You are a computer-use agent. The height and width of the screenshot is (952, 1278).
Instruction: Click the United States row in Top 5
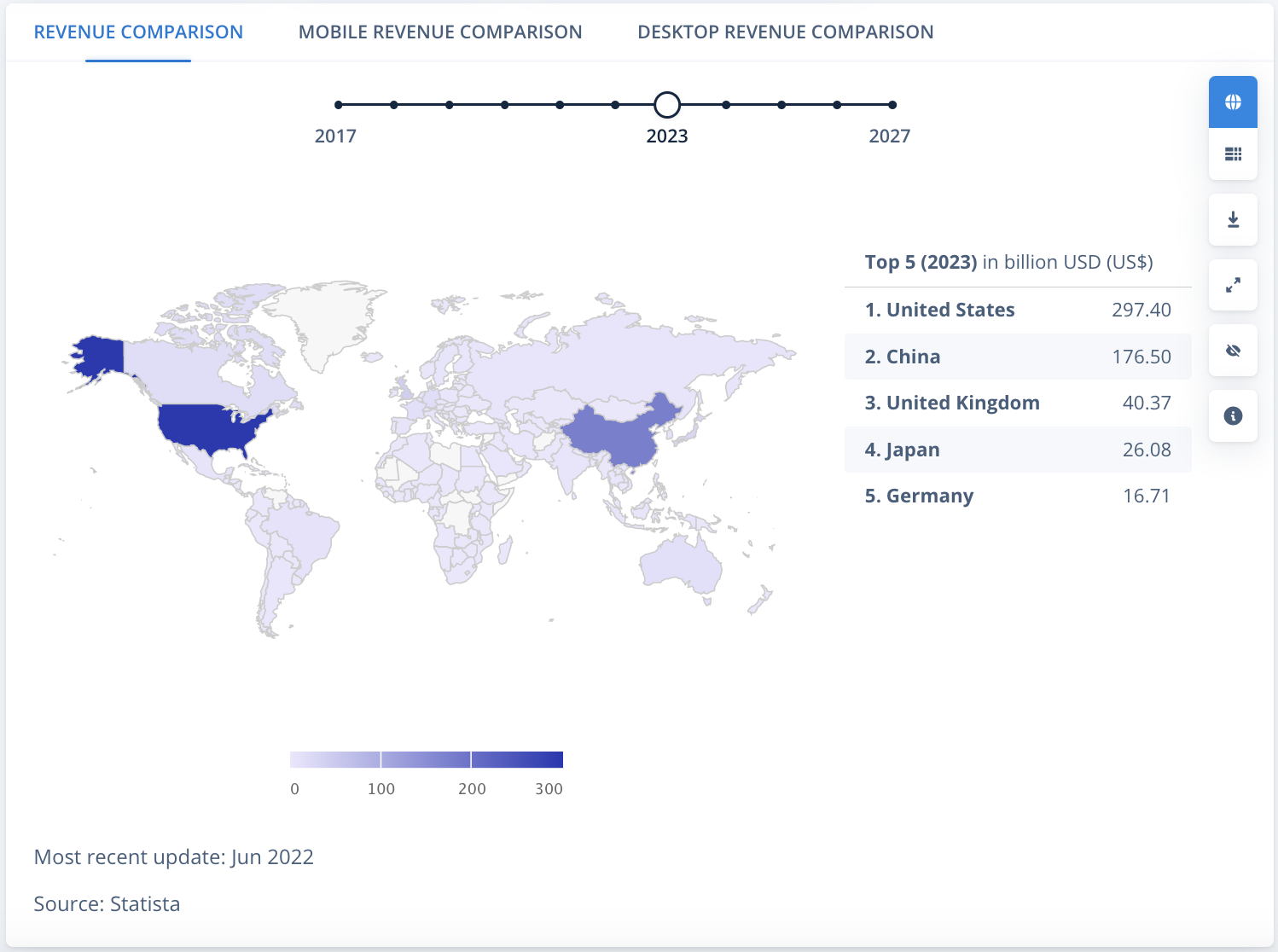[1018, 310]
